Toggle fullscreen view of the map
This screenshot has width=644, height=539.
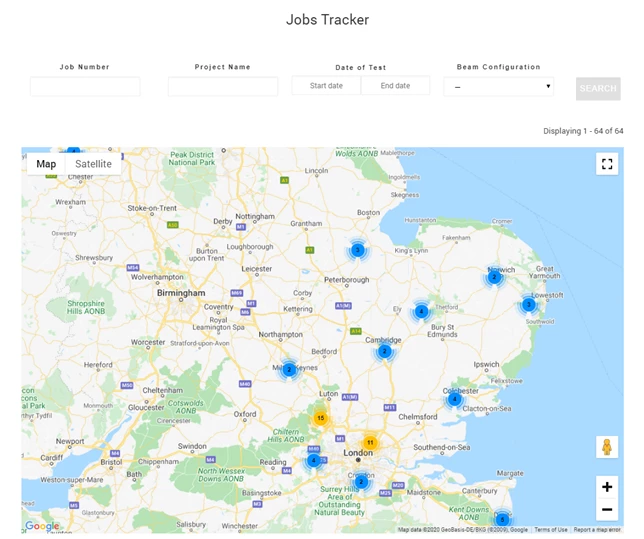pyautogui.click(x=606, y=164)
